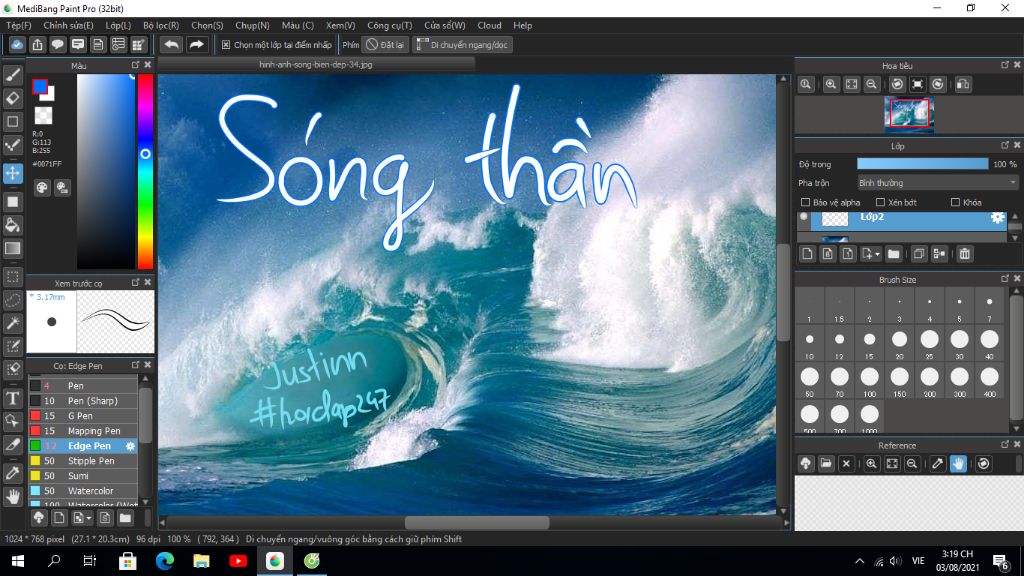Enable Xén bớt clipping checkbox

(x=880, y=202)
